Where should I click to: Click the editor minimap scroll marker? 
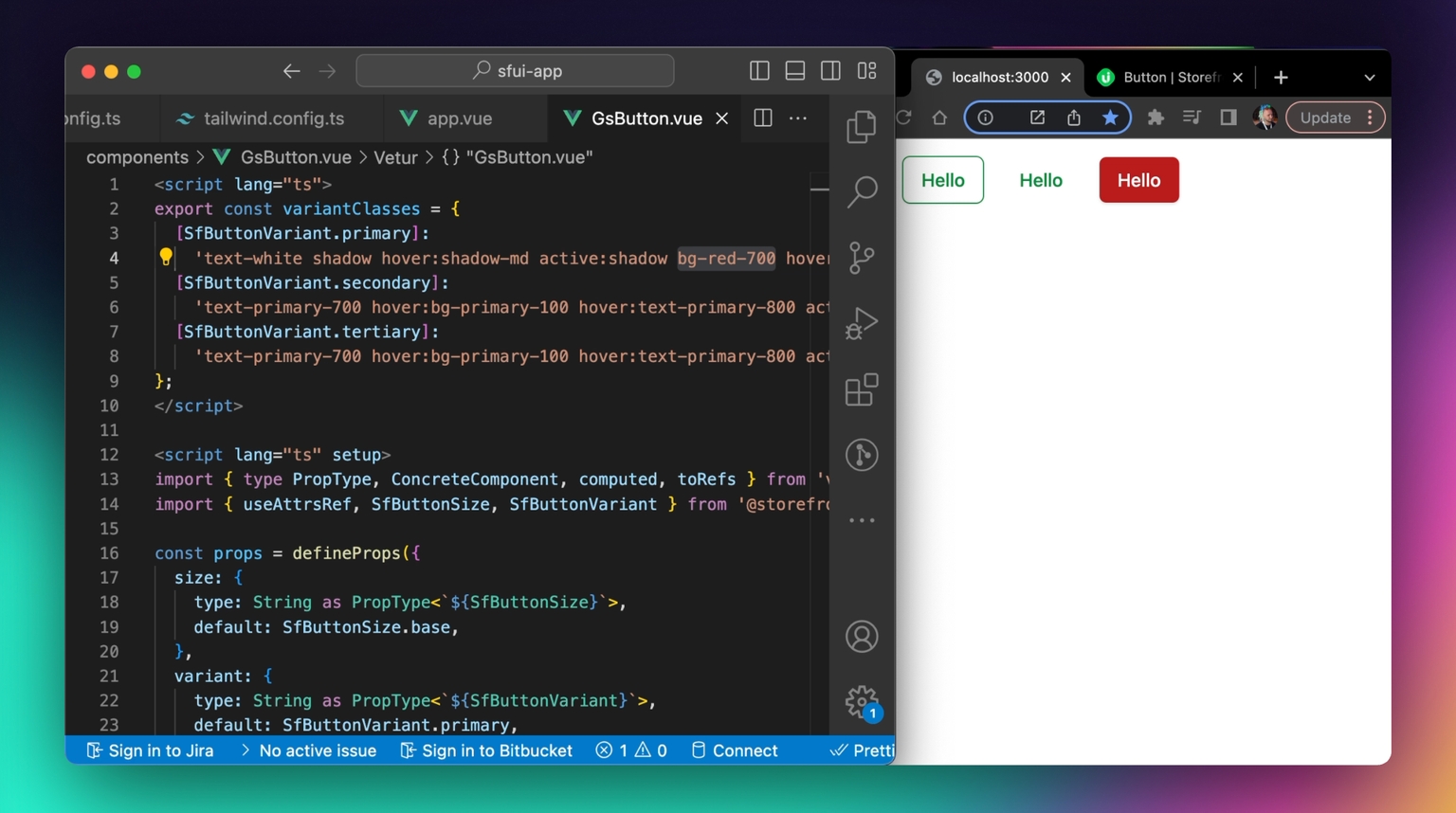pos(820,190)
